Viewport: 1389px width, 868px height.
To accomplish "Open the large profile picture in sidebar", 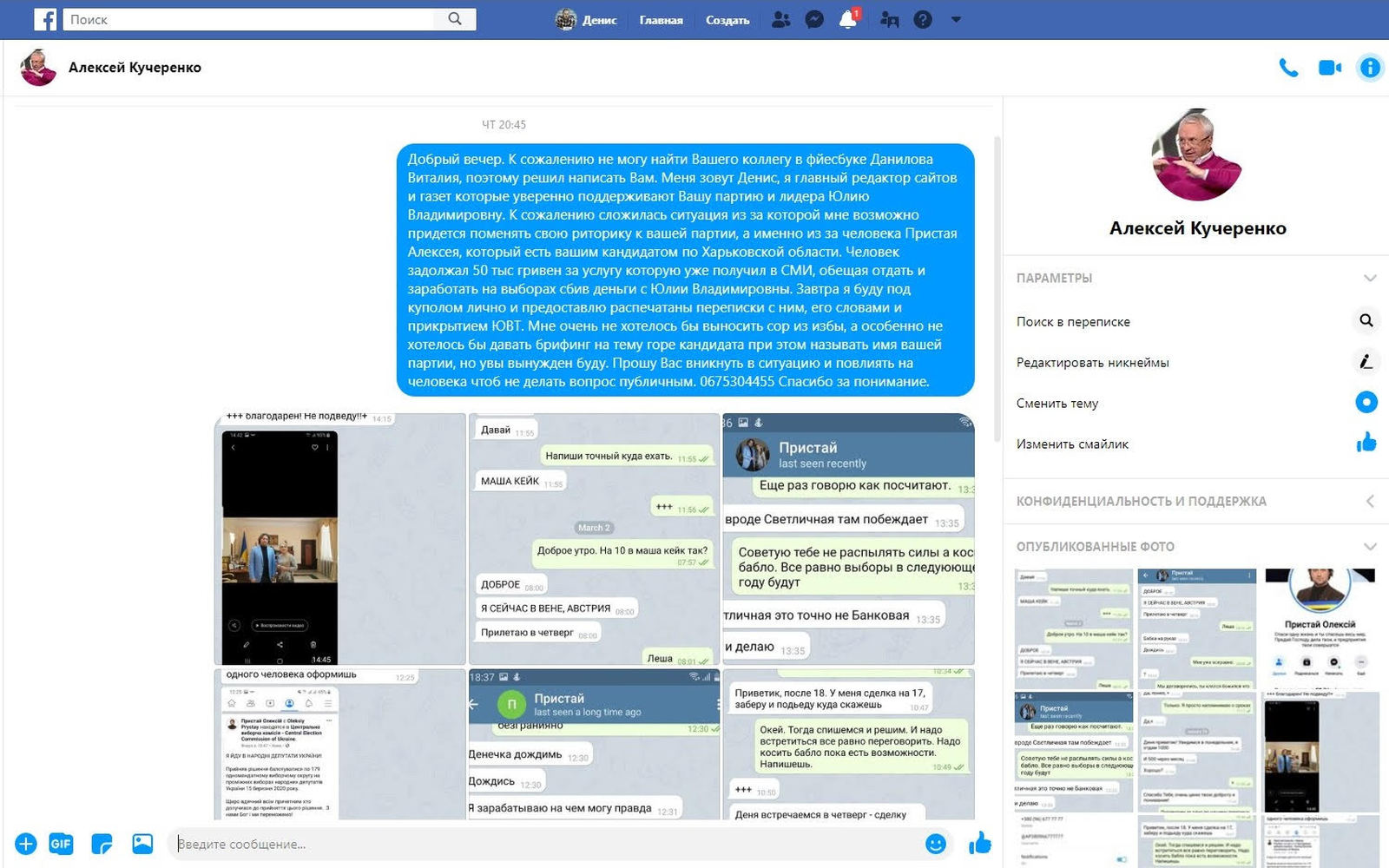I will pyautogui.click(x=1197, y=155).
